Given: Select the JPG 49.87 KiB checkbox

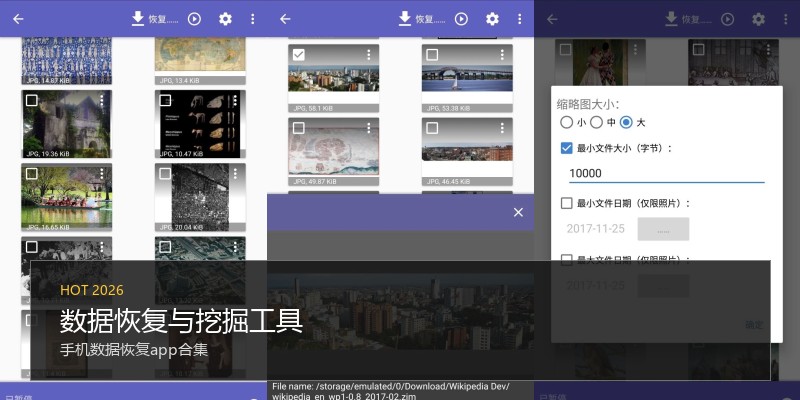Looking at the screenshot, I should [x=299, y=128].
